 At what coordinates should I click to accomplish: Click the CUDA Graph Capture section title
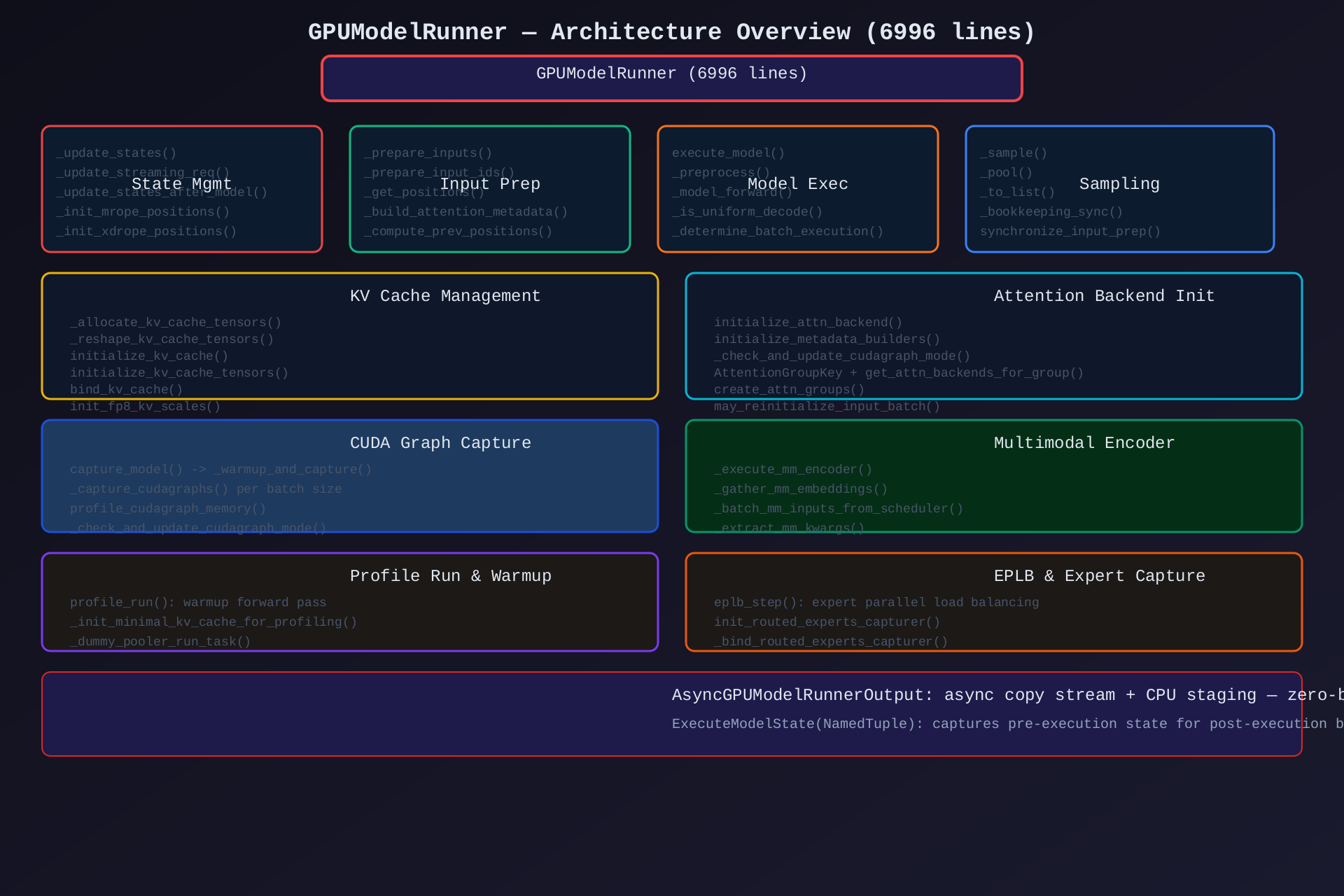tap(440, 443)
